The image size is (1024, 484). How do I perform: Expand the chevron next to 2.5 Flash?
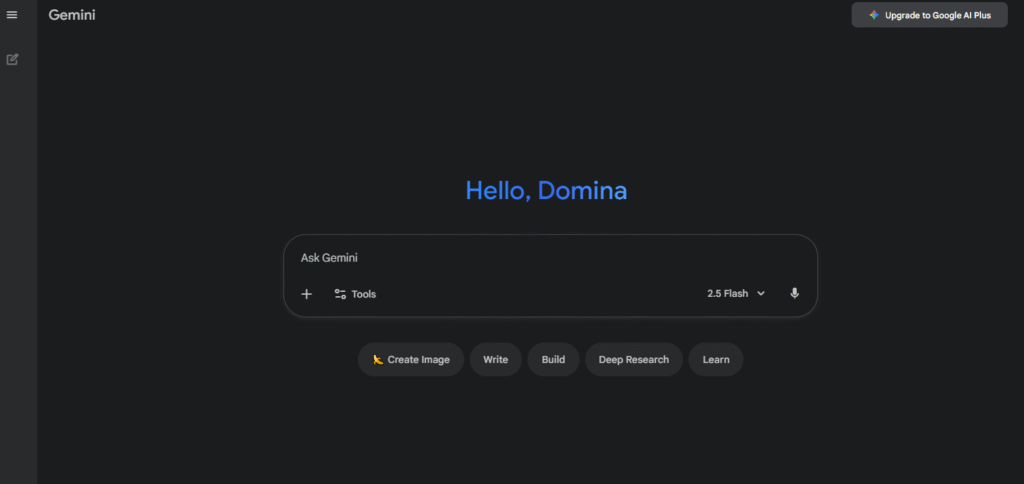click(761, 294)
